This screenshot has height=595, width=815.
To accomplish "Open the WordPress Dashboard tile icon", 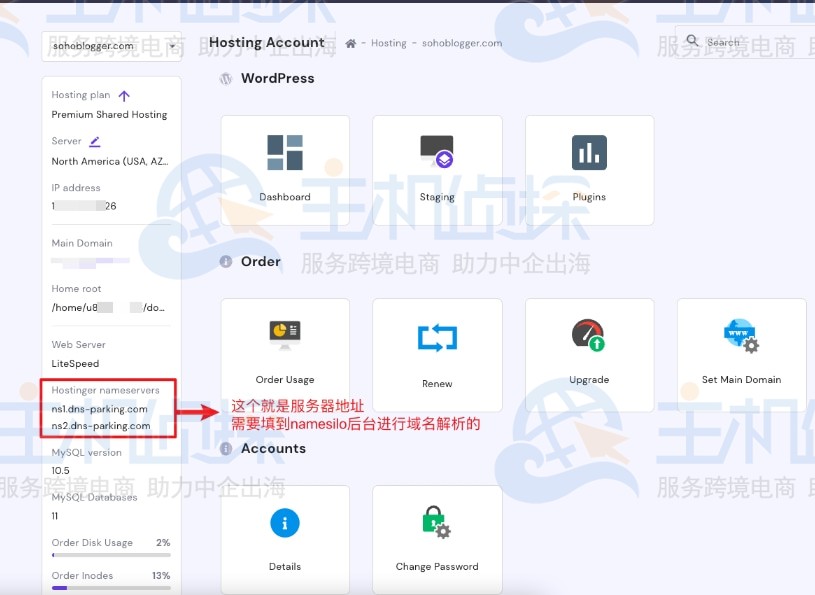I will (285, 152).
